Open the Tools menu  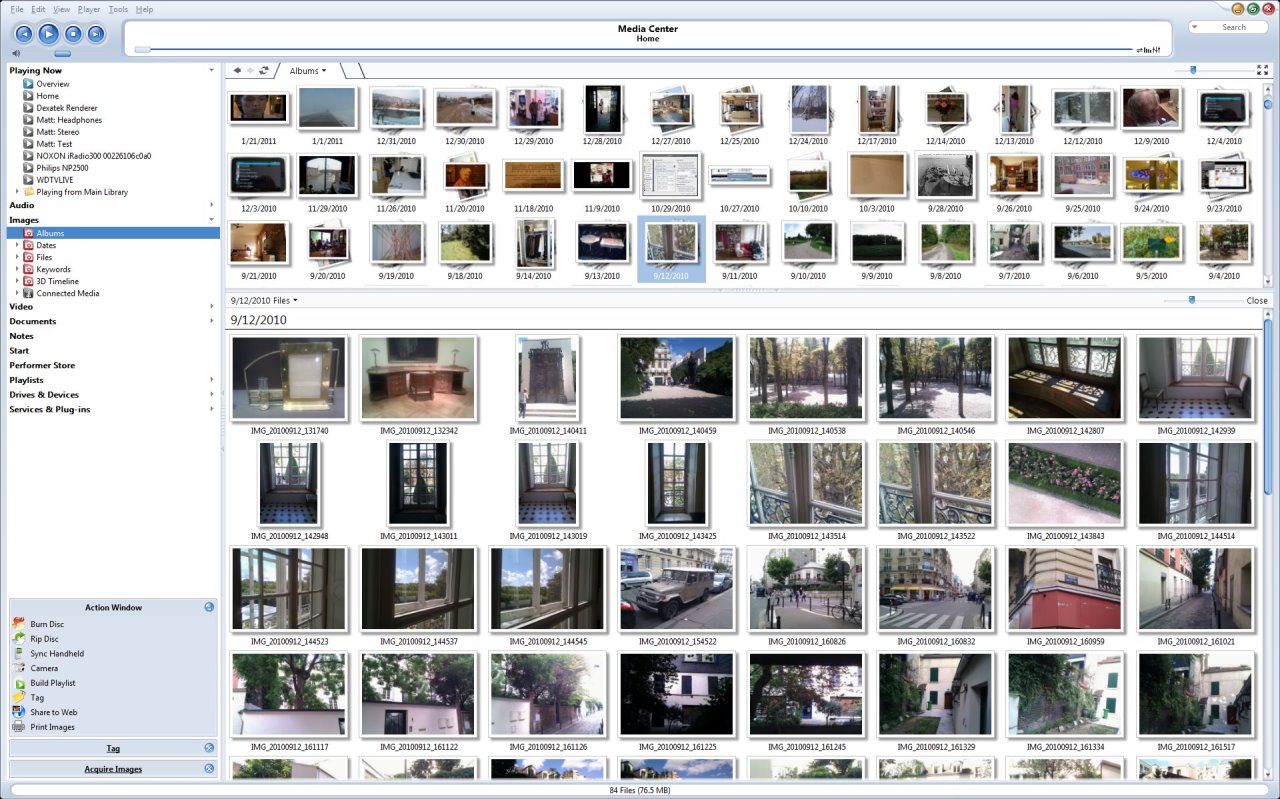click(x=118, y=9)
